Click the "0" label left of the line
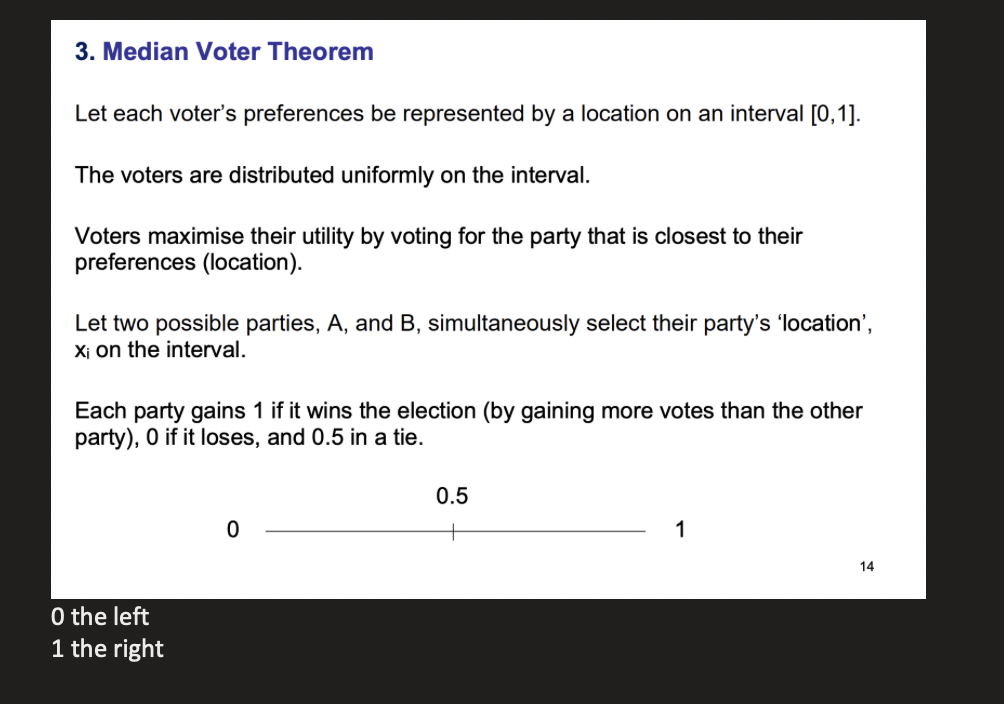 point(233,530)
